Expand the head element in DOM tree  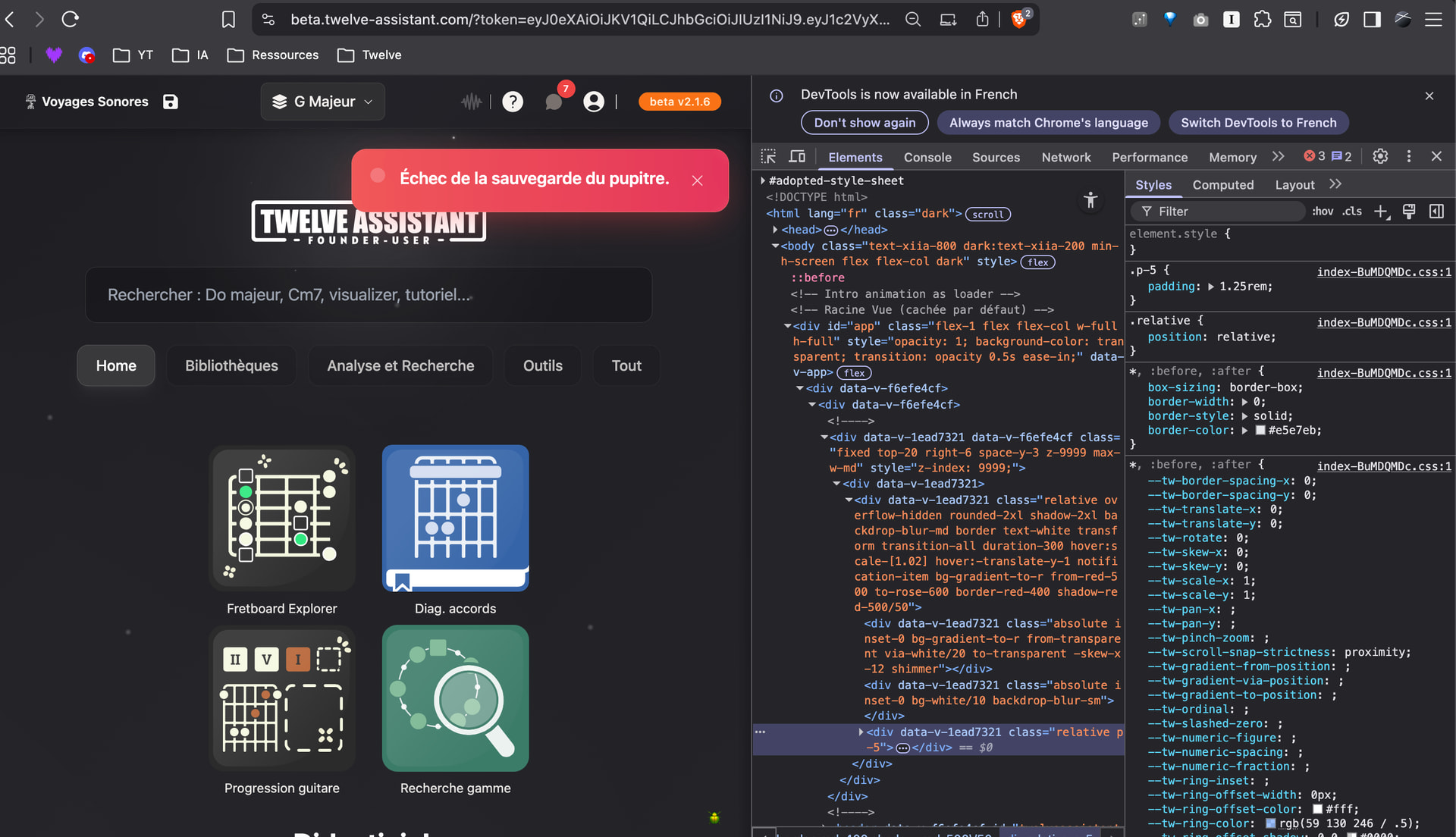(x=775, y=230)
